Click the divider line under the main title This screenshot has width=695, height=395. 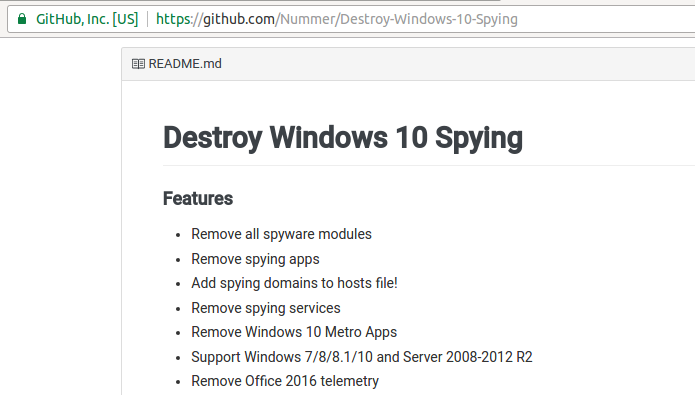click(x=429, y=165)
